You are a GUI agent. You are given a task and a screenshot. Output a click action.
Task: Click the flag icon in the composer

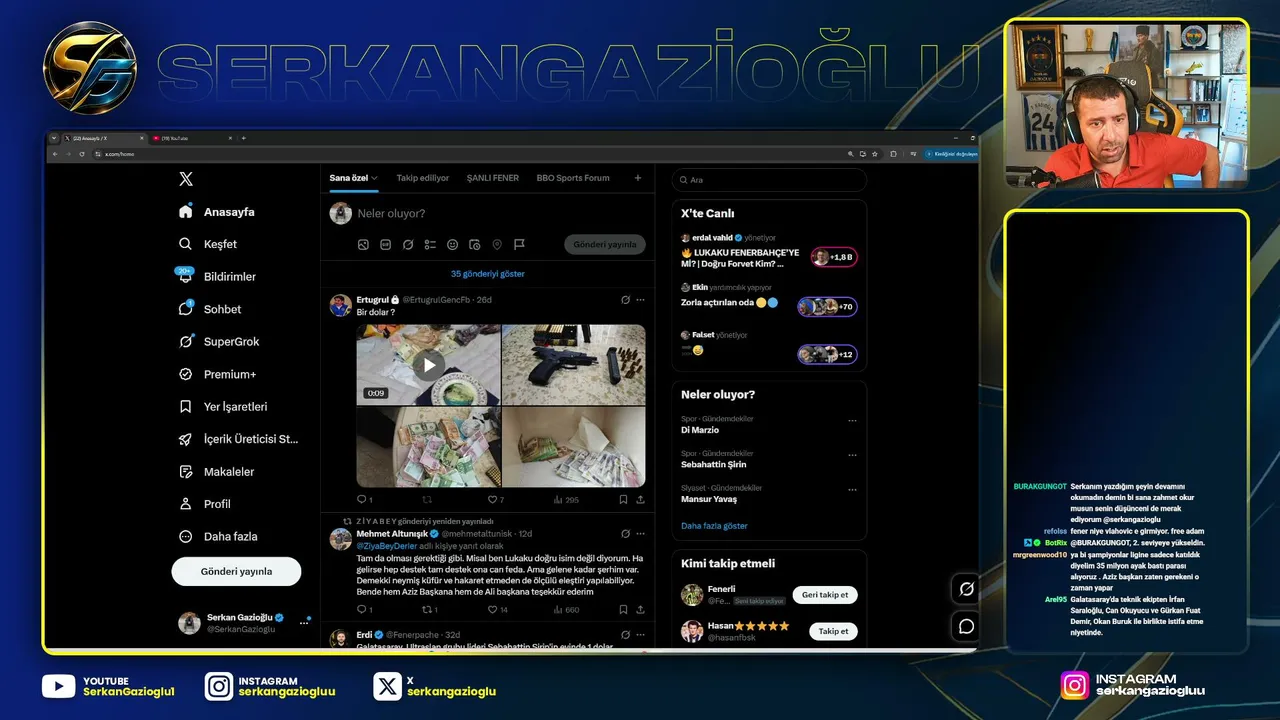pos(519,244)
